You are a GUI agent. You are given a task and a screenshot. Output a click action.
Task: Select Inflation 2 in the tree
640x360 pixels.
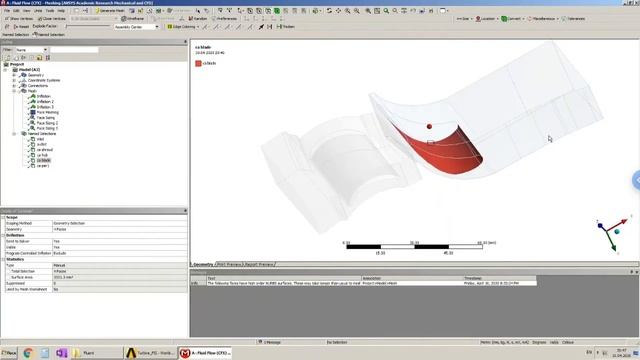[x=45, y=102]
